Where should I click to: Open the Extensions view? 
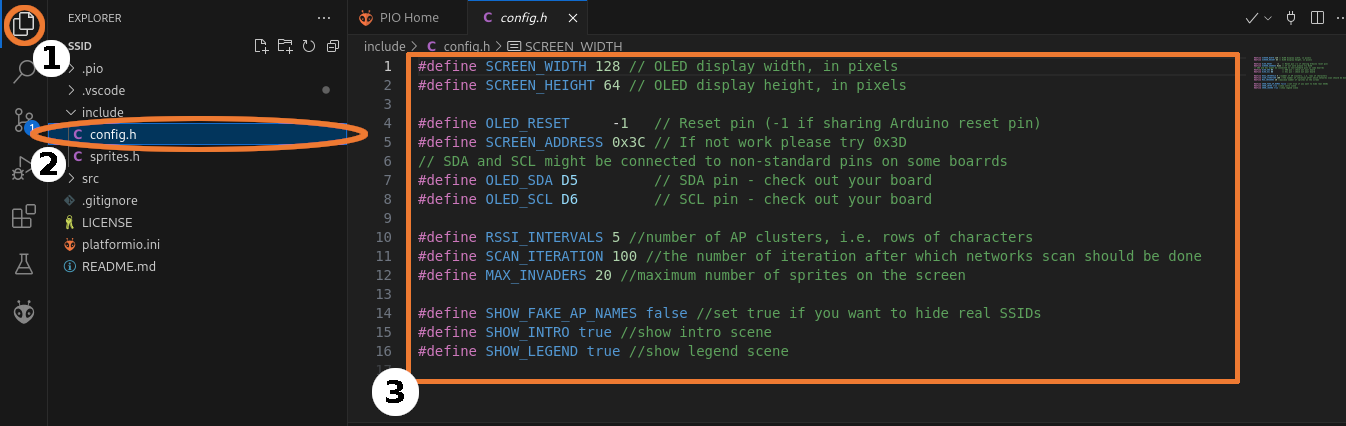point(23,217)
